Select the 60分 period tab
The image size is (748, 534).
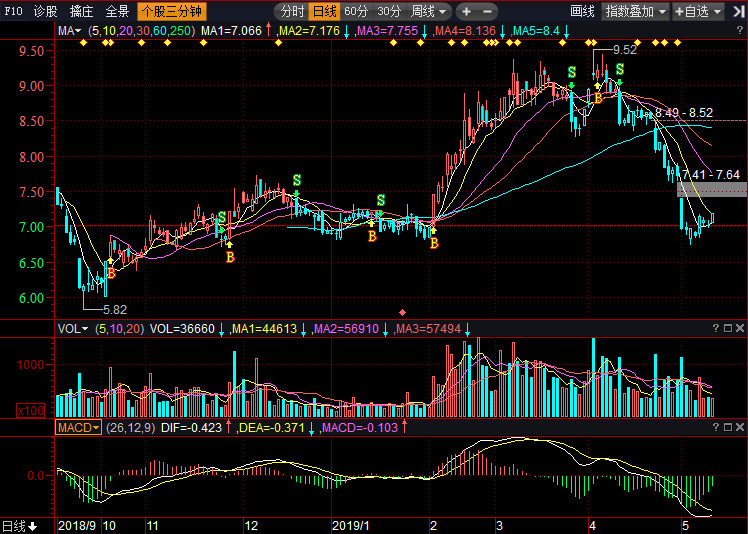pyautogui.click(x=355, y=12)
